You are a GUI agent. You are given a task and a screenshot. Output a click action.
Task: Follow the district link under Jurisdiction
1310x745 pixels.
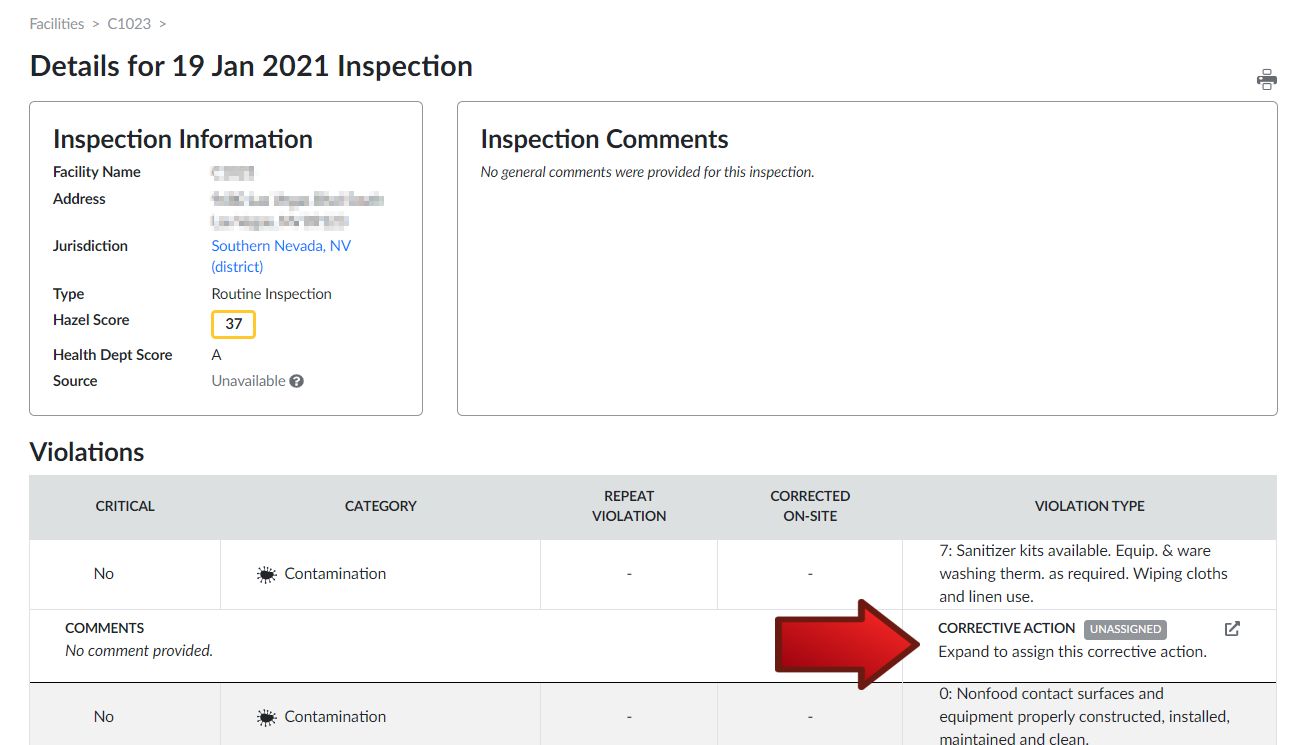[236, 266]
